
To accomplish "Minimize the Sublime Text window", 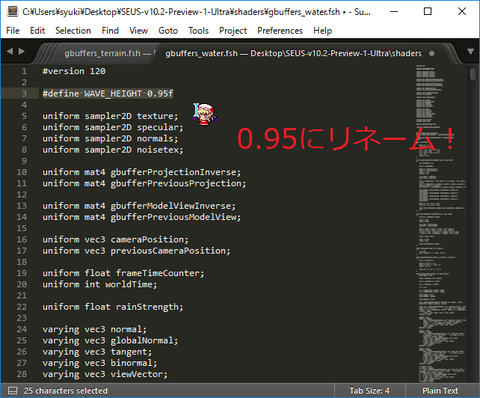I will (x=394, y=11).
